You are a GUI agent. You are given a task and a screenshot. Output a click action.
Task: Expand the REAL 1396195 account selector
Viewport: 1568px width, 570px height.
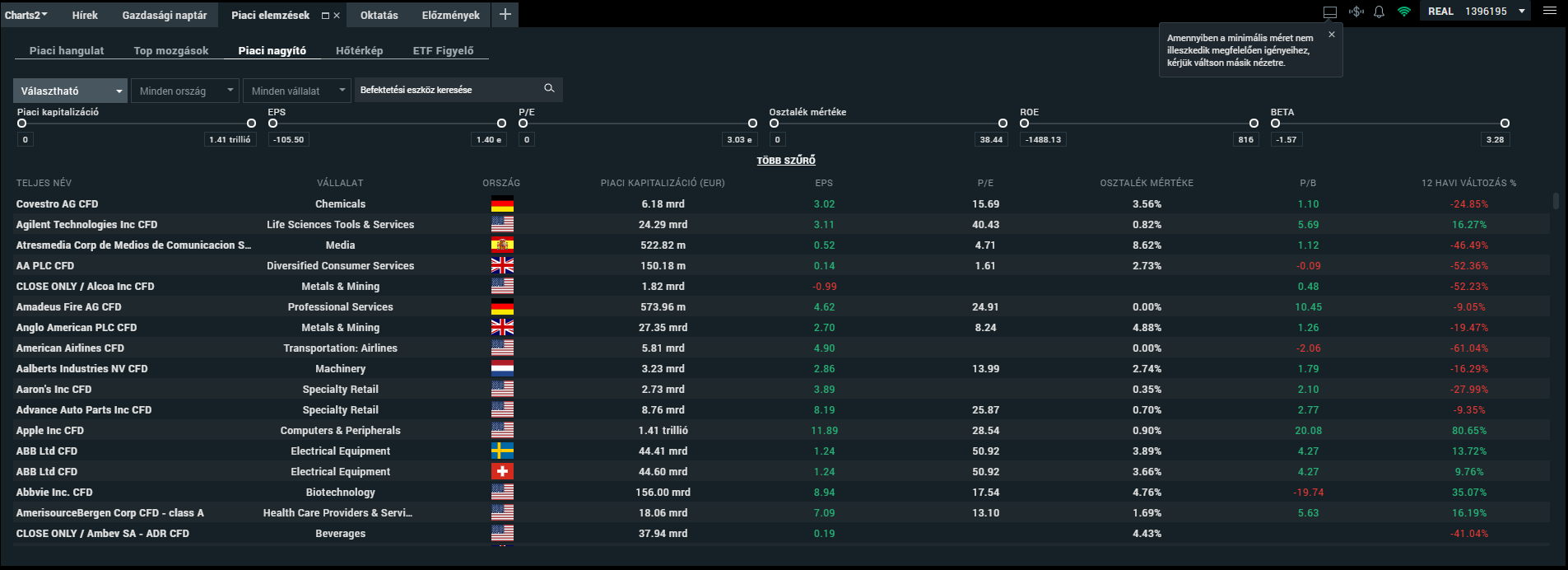(x=1521, y=12)
